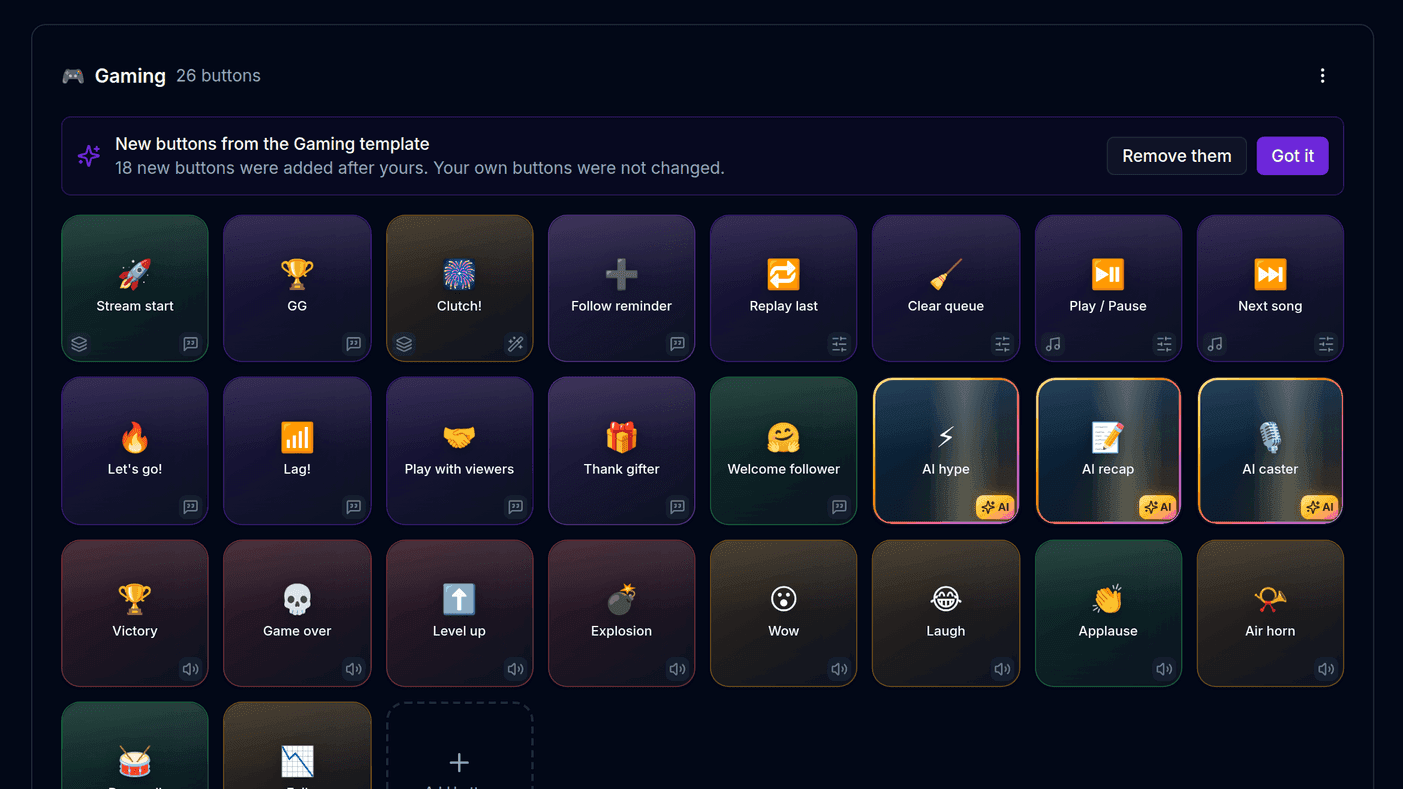Click the layers icon on Stream start
Screen dimensions: 1403x789
(x=79, y=344)
